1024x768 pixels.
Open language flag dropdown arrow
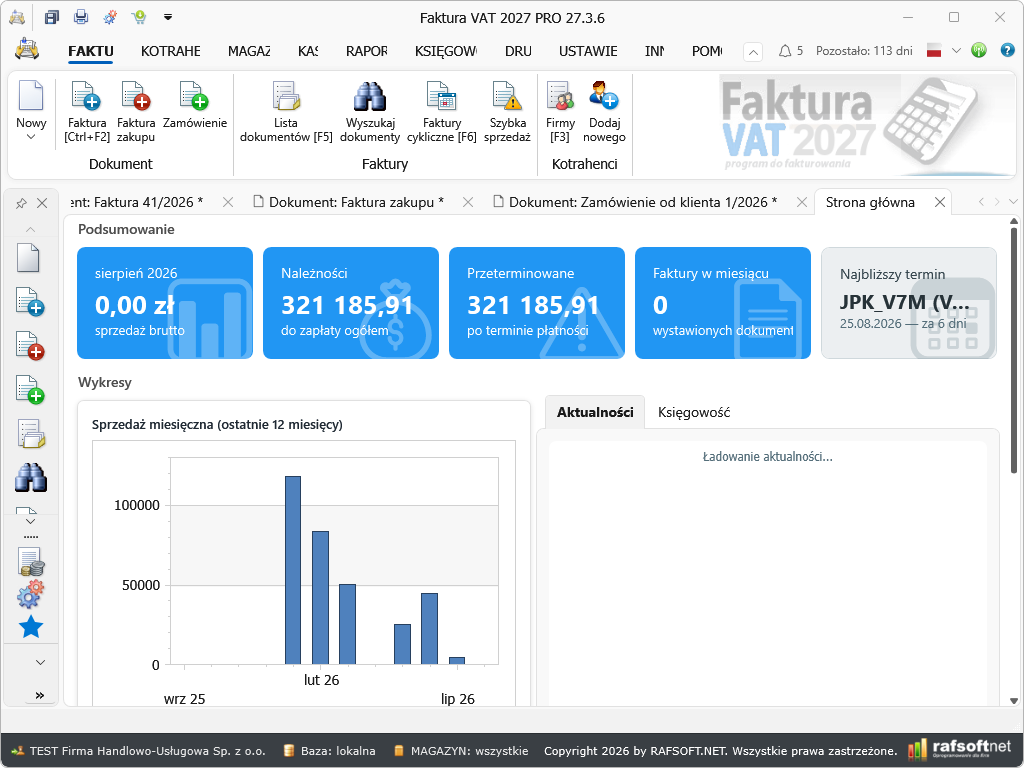pyautogui.click(x=957, y=50)
